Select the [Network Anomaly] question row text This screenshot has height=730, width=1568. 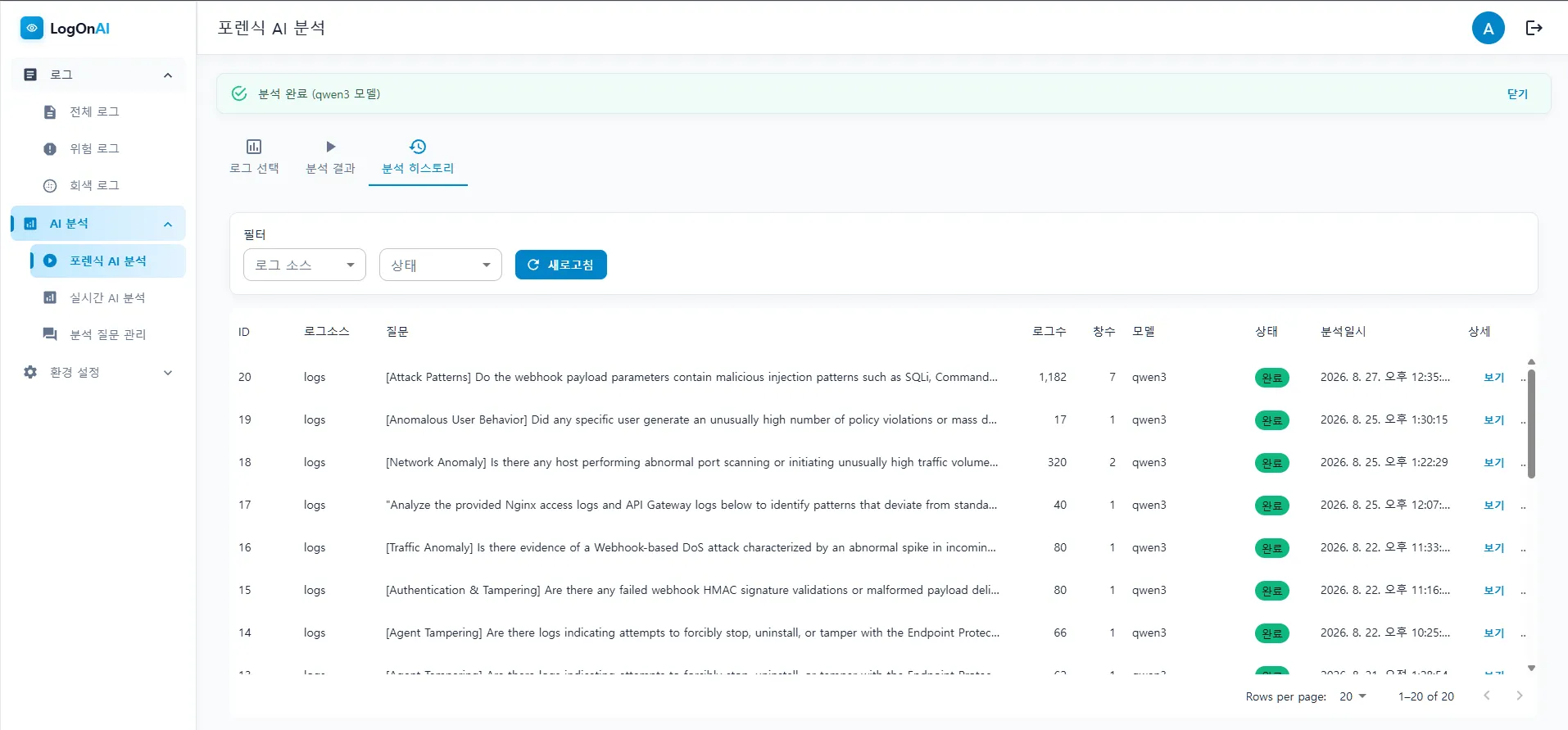pyautogui.click(x=692, y=462)
